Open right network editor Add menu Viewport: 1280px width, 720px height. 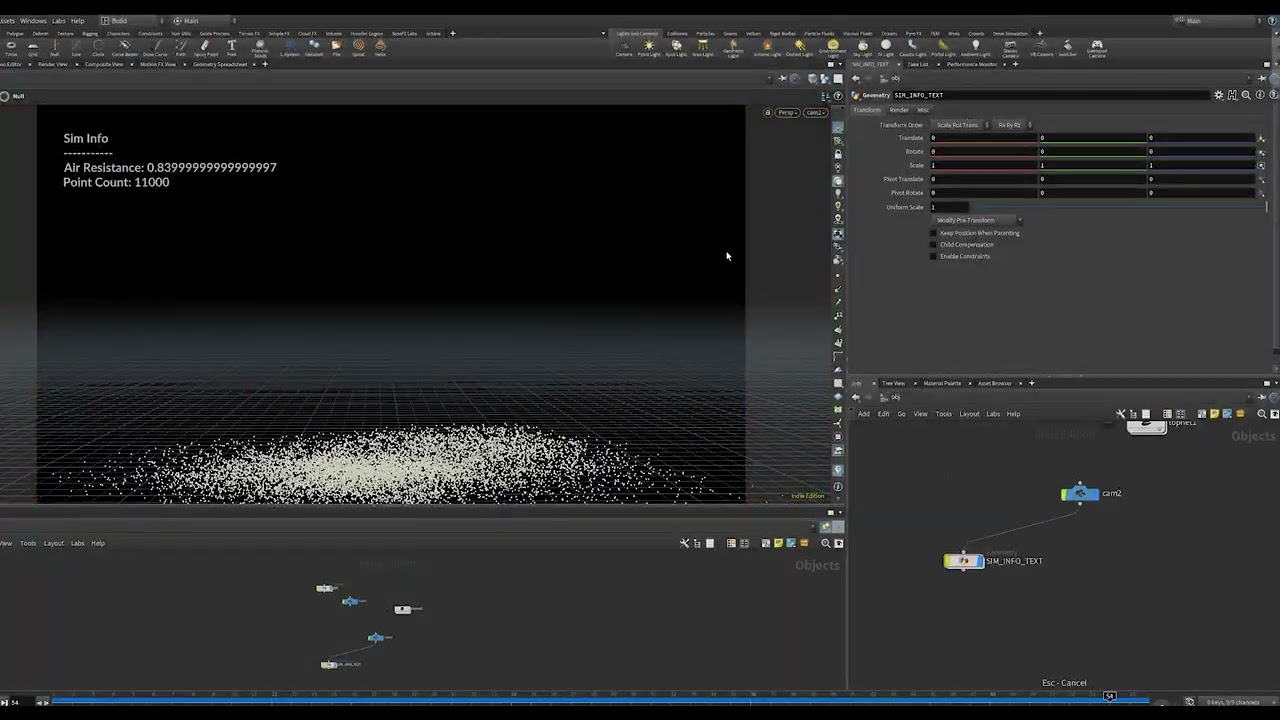tap(864, 414)
